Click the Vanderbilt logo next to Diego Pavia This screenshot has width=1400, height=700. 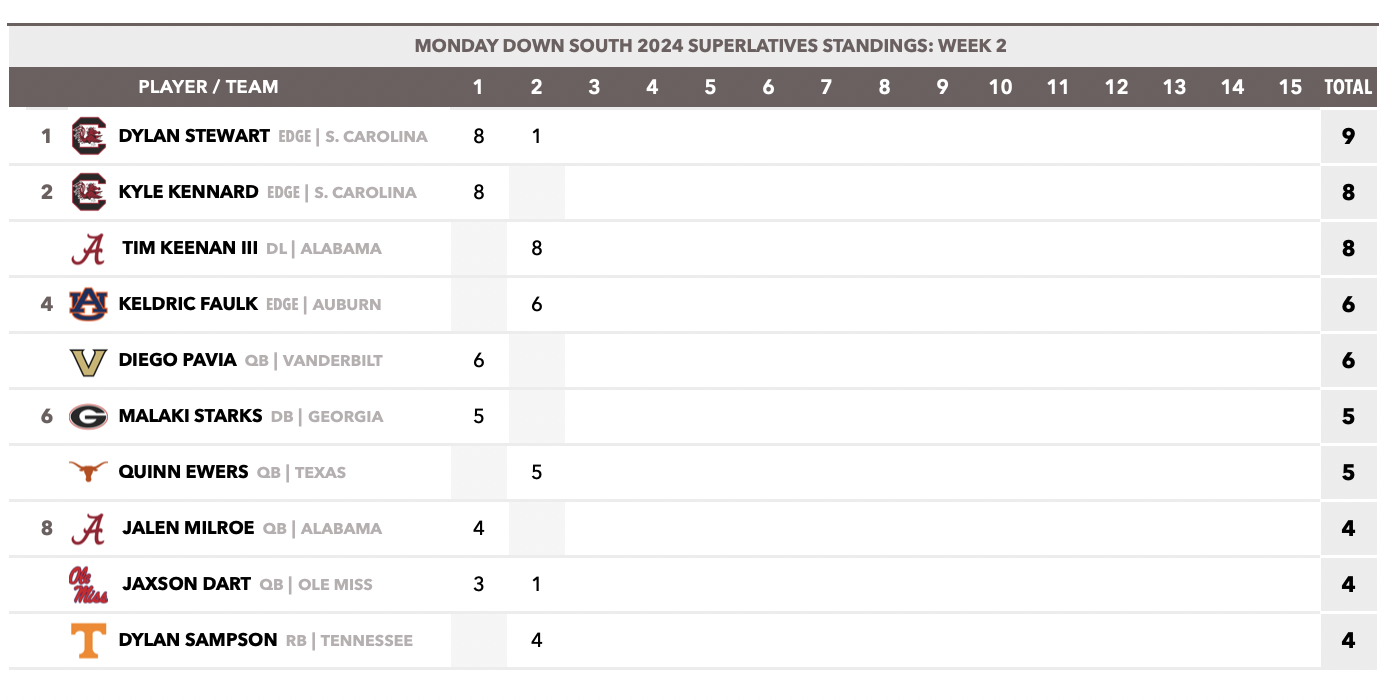[x=88, y=361]
